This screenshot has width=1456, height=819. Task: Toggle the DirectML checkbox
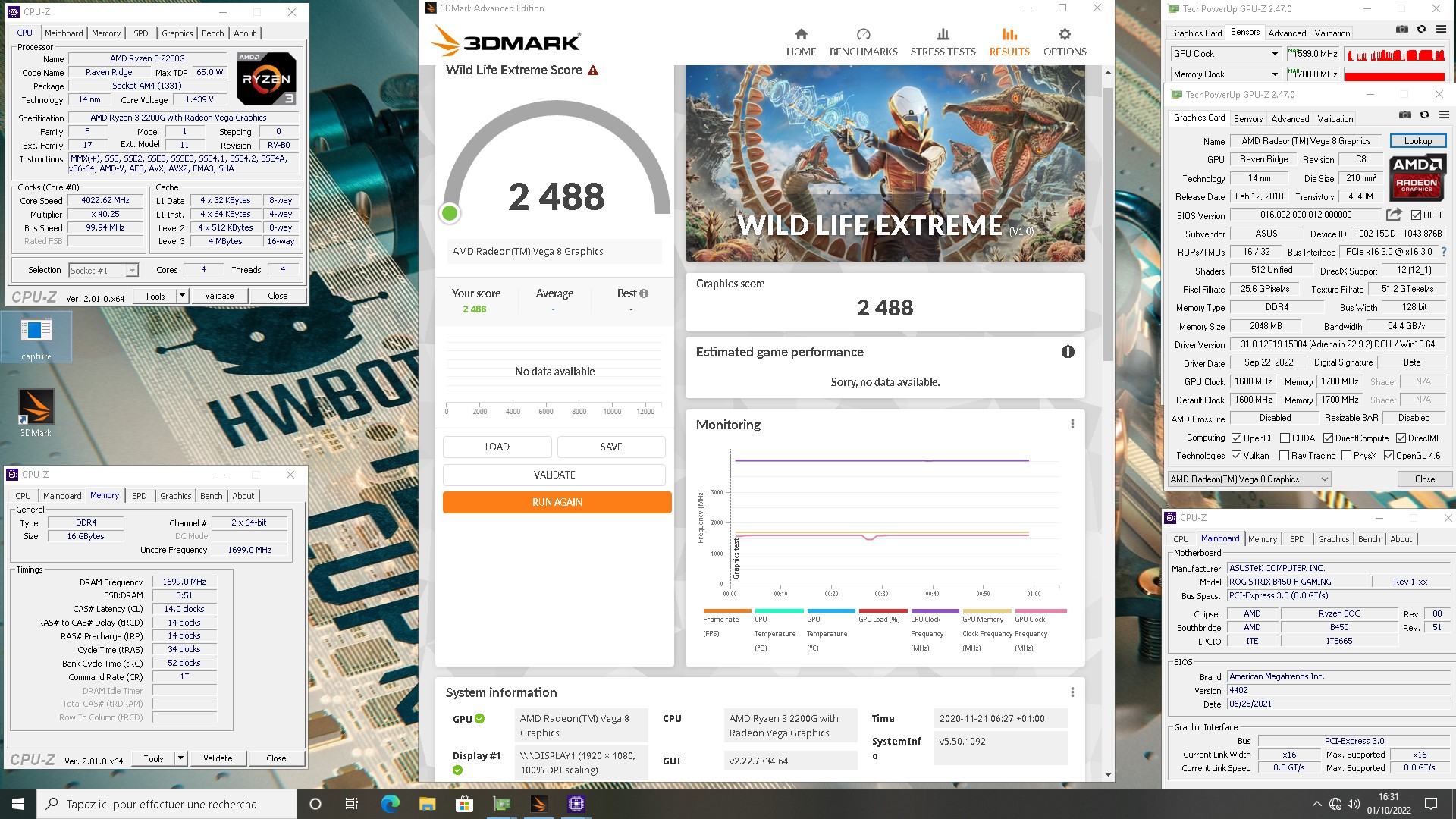tap(1401, 438)
